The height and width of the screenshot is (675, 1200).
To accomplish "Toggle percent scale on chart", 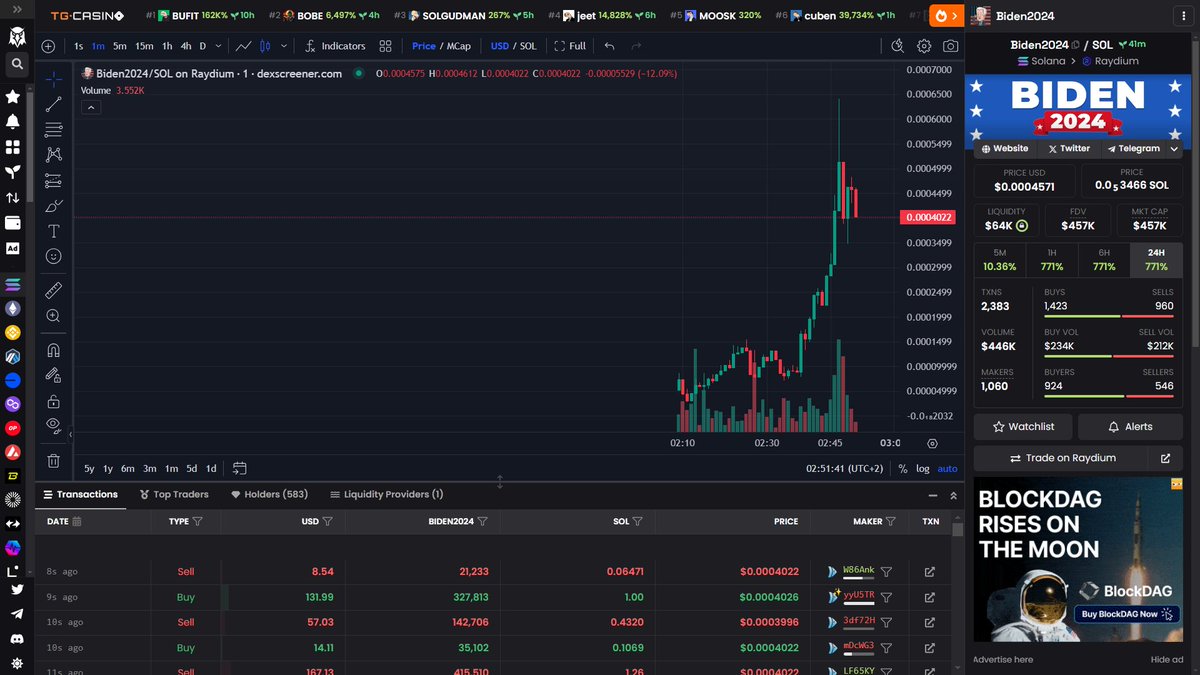I will coord(903,468).
